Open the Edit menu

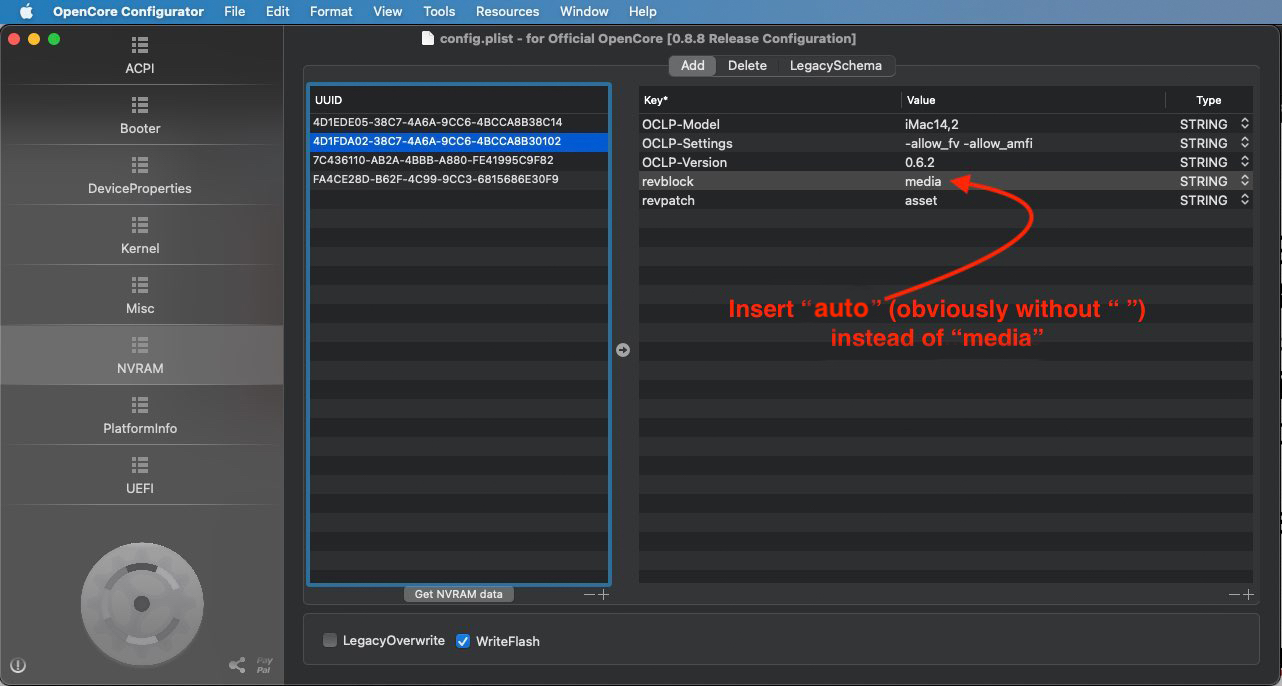tap(278, 12)
